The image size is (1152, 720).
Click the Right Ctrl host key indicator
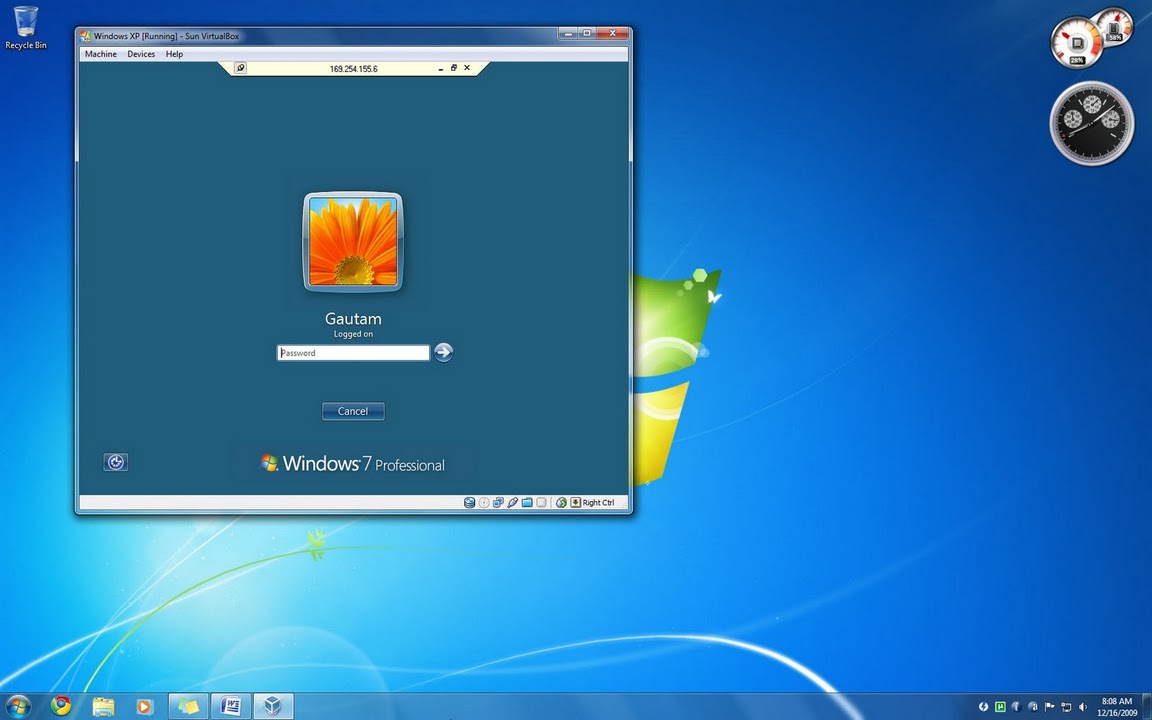tap(593, 503)
